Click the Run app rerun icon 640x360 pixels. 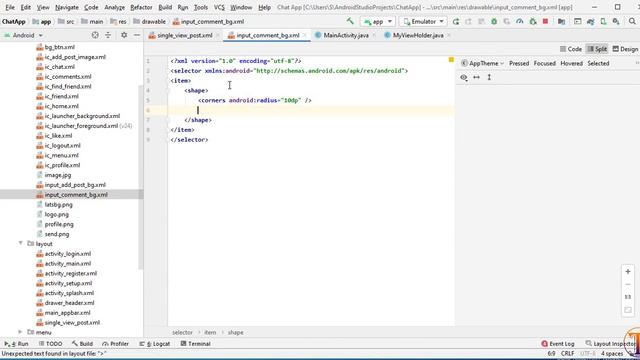click(x=456, y=22)
